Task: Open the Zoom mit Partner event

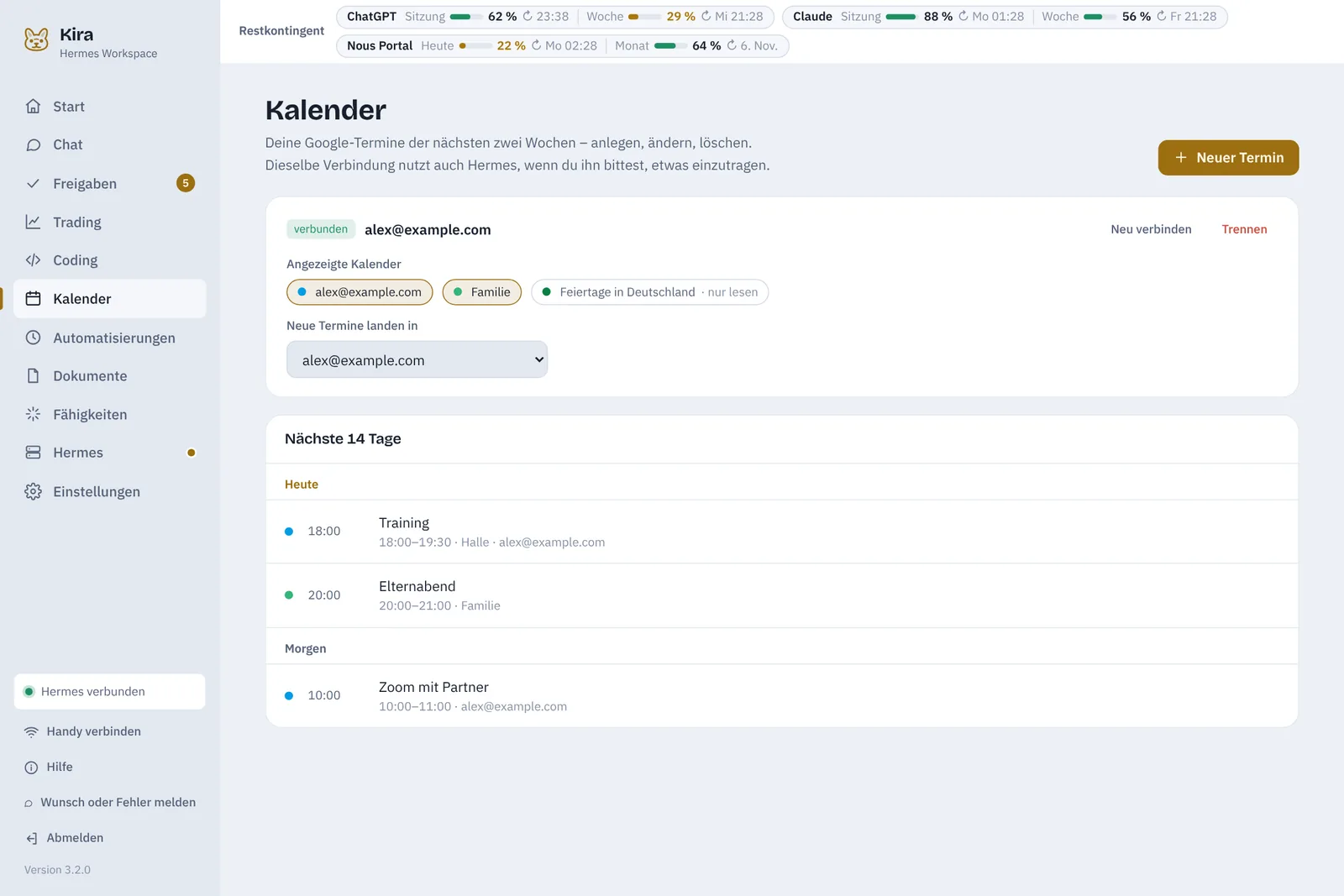Action: tap(782, 696)
